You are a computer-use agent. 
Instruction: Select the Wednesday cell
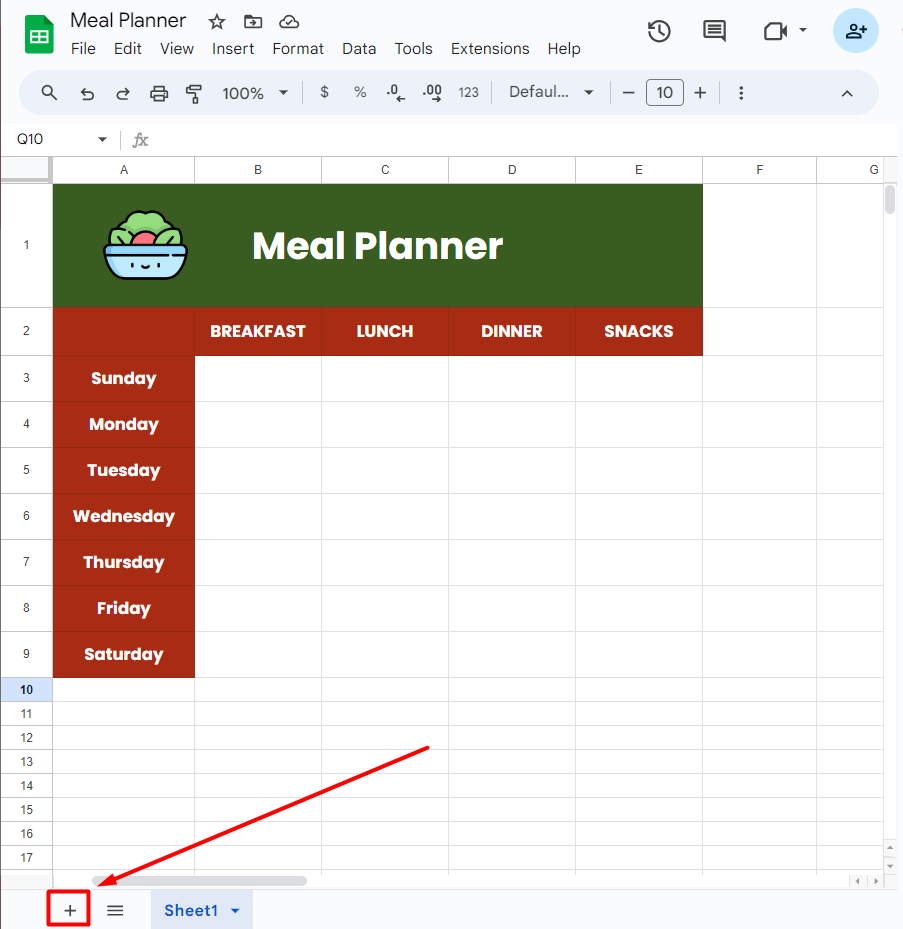(x=124, y=517)
